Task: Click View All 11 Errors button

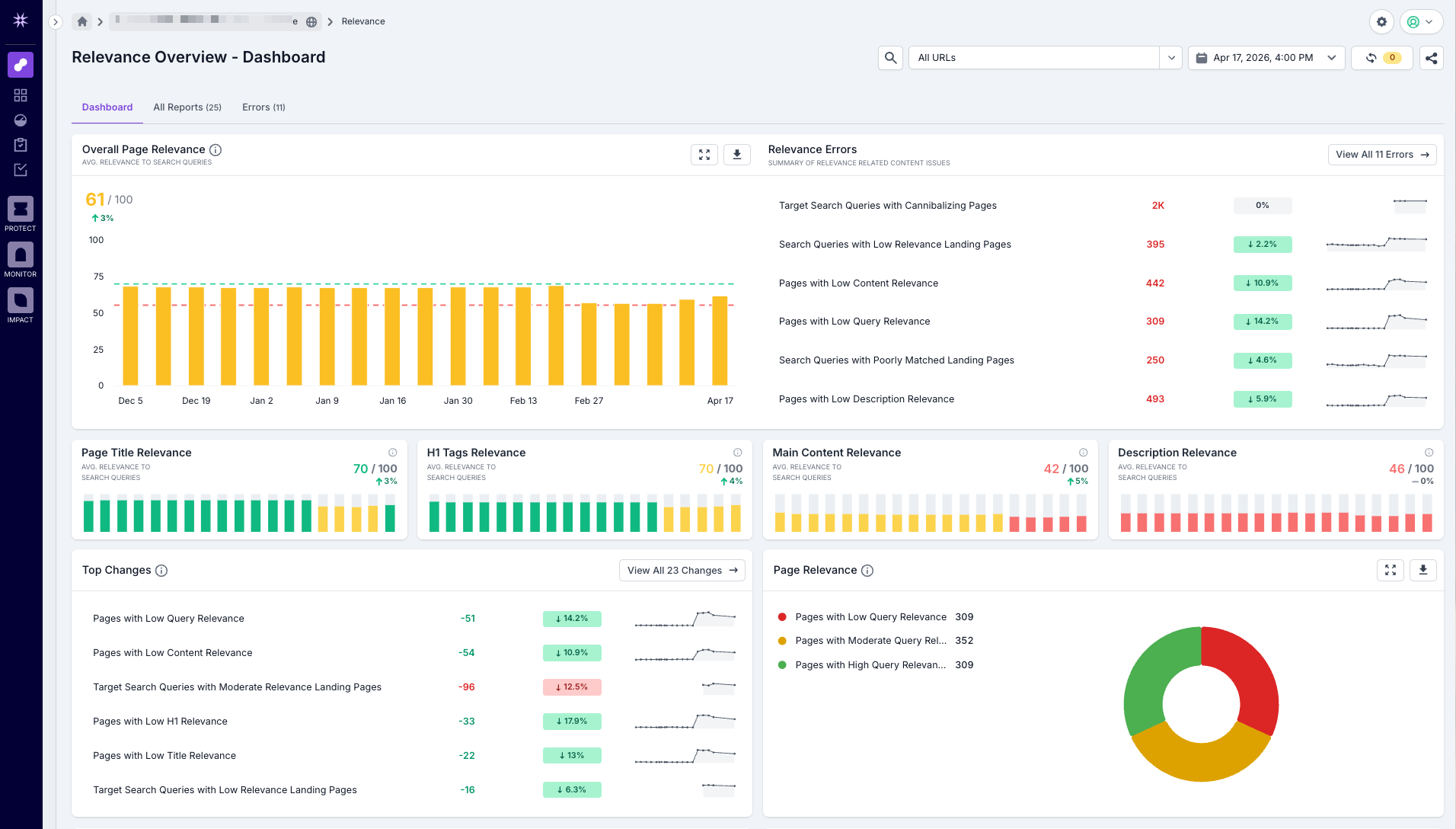Action: click(x=1381, y=155)
